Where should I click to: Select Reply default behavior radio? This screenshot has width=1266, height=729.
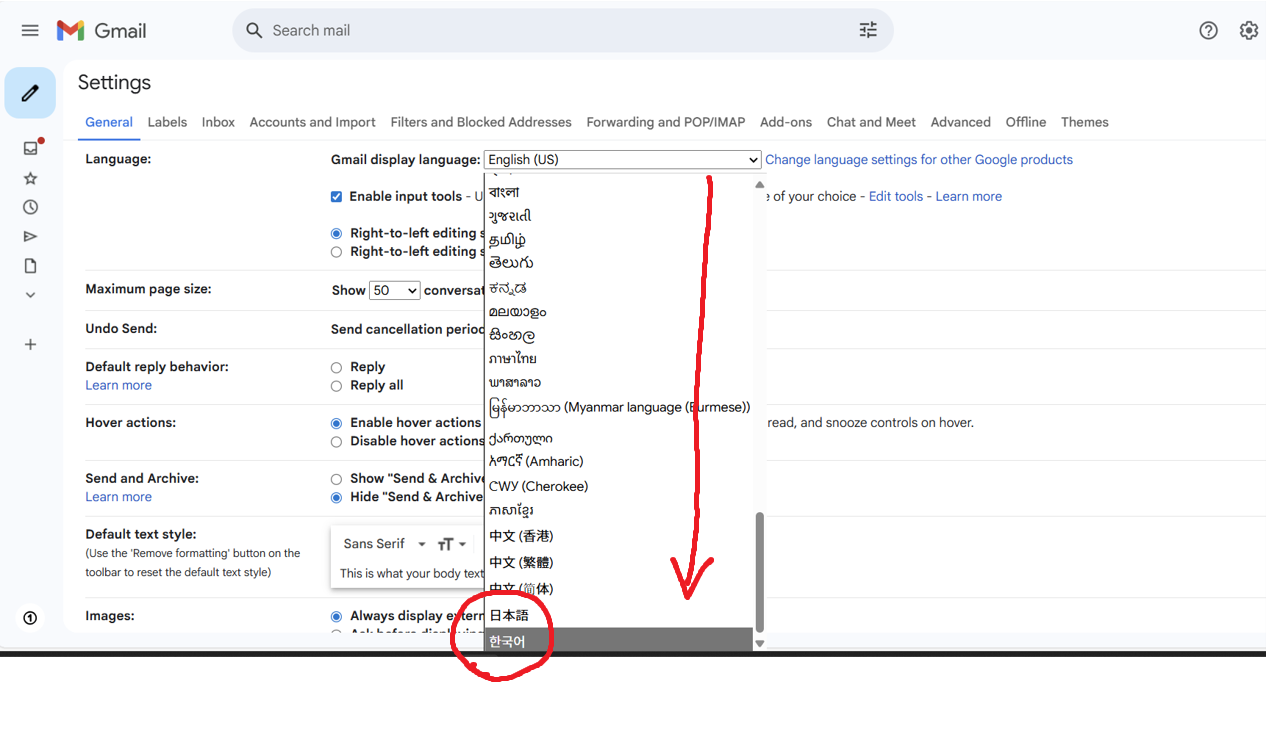tap(336, 367)
